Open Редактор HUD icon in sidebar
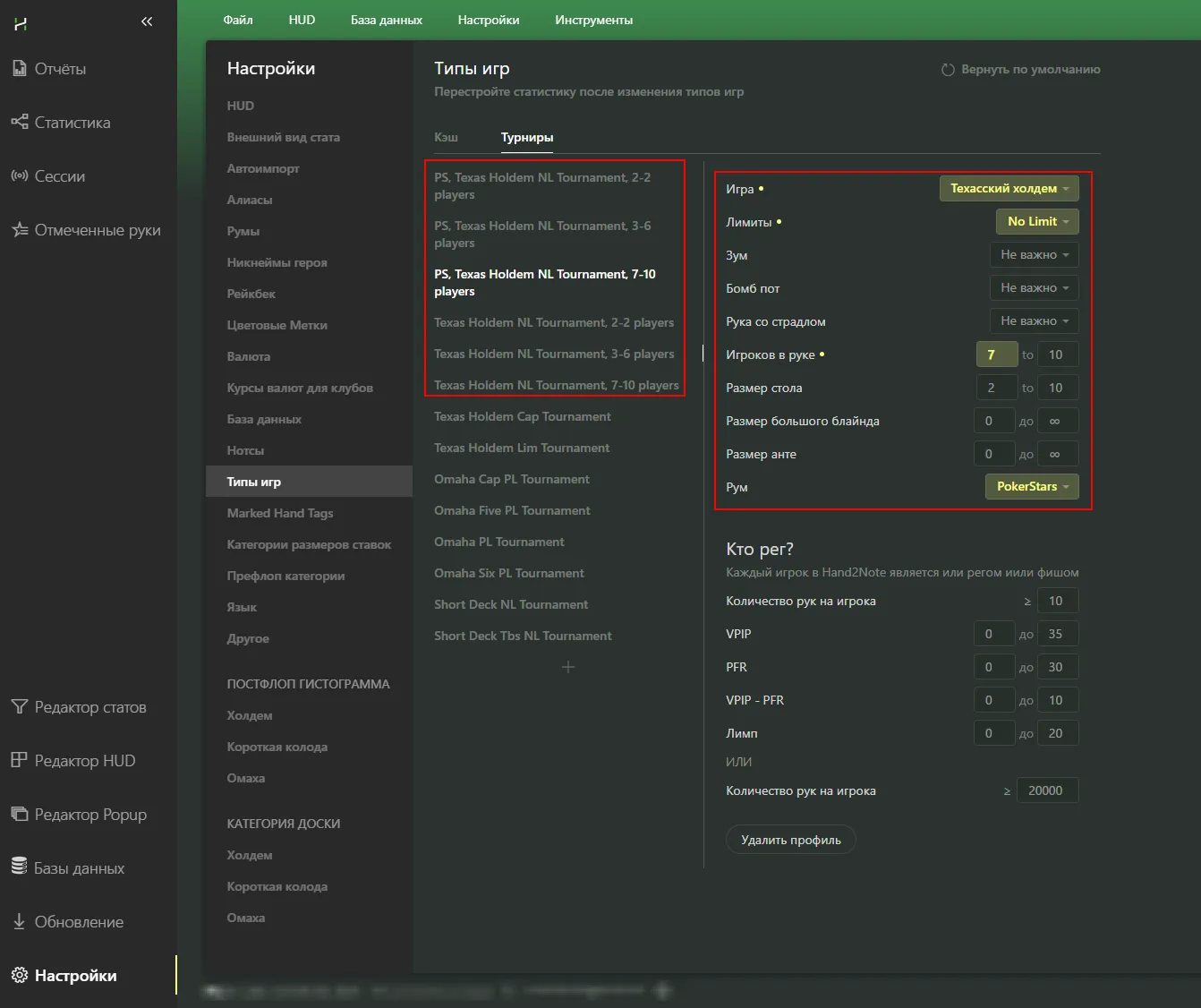This screenshot has width=1201, height=1008. click(x=20, y=760)
